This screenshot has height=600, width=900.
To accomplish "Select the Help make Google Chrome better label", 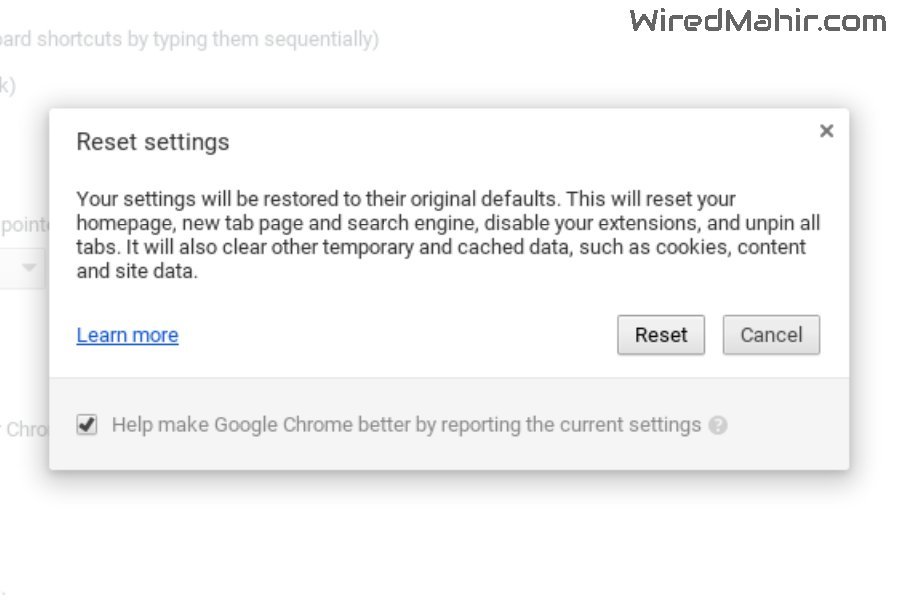I will 406,425.
